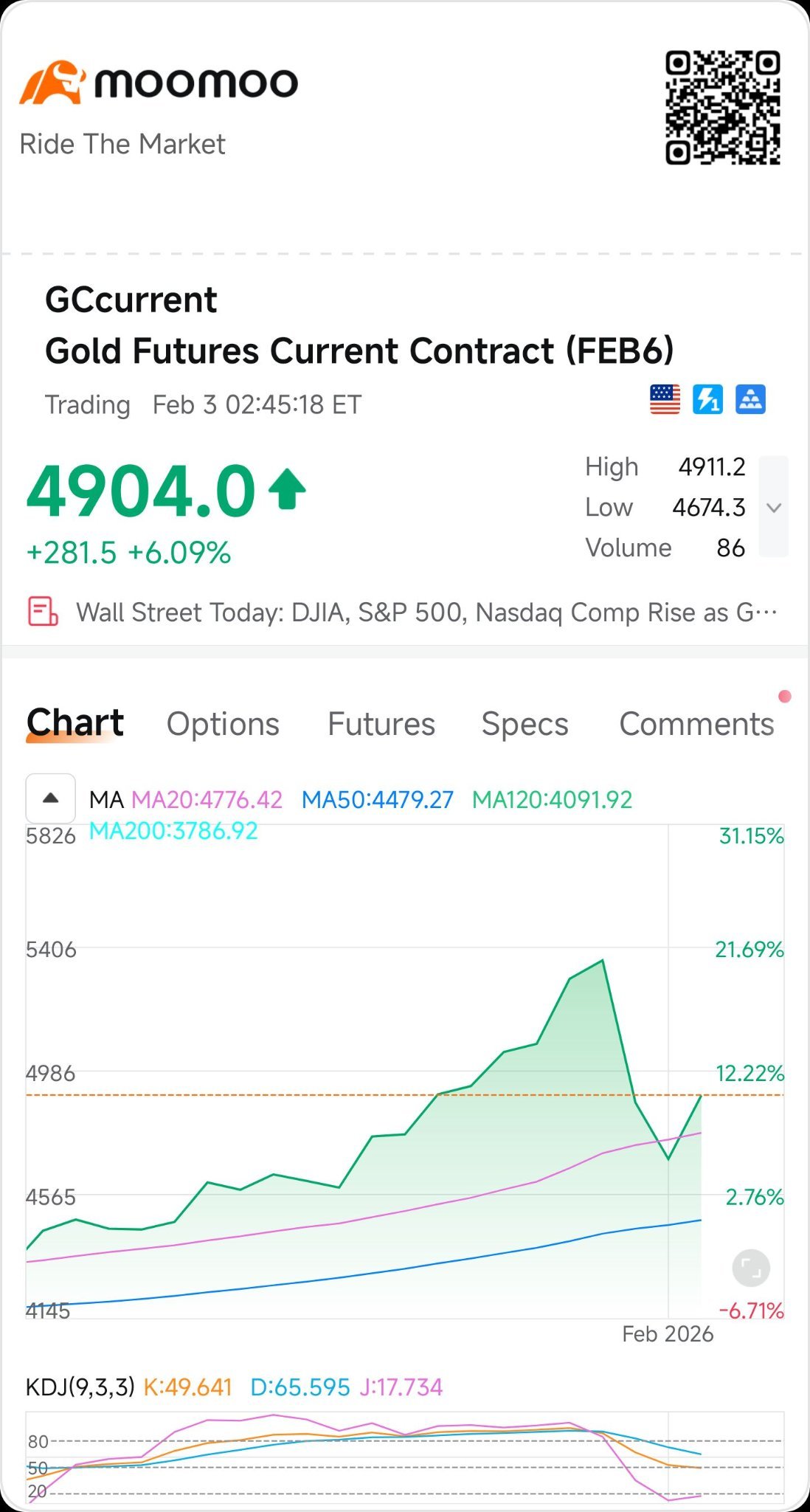Tap the moomoo bull logo

click(53, 82)
